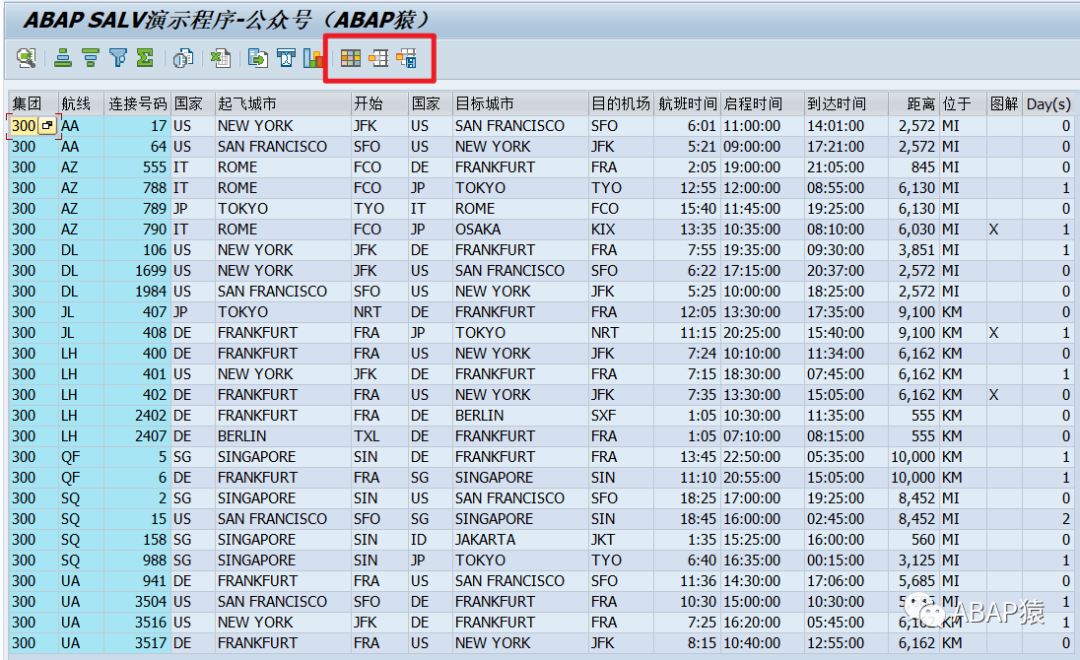Sort ascending using the toolbar icon
The image size is (1080, 660).
pos(63,58)
